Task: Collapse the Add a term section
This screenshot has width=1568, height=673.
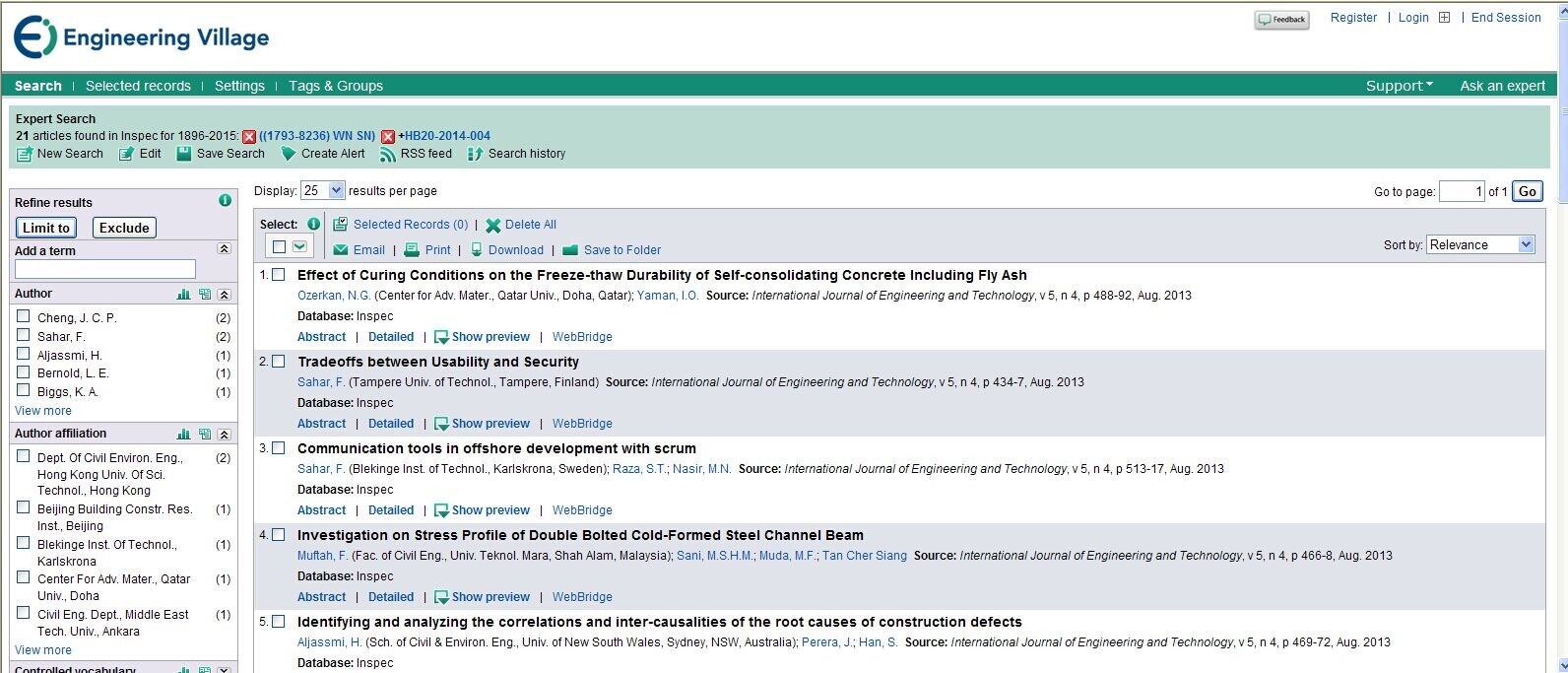Action: click(x=224, y=249)
